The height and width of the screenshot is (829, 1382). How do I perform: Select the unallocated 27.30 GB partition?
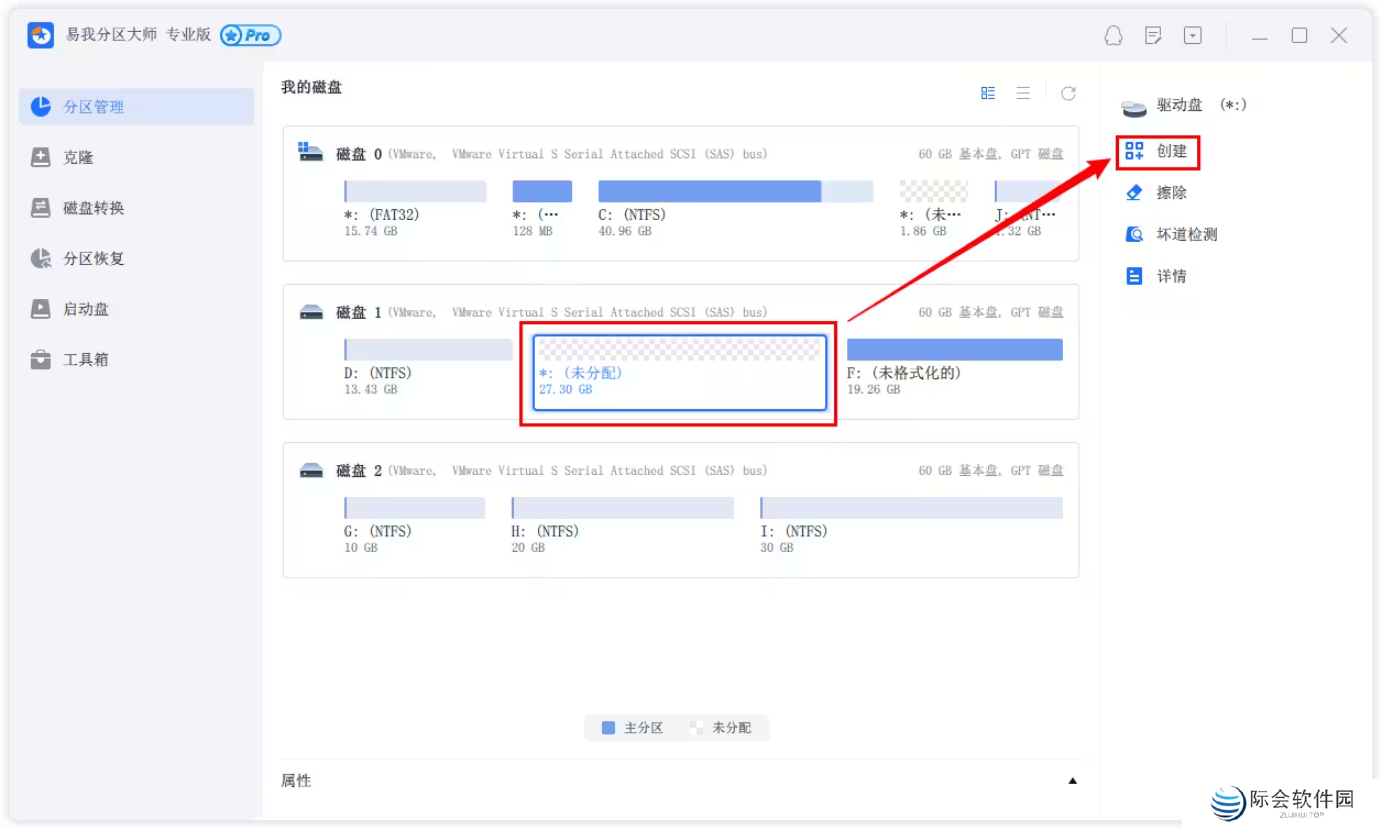point(679,372)
